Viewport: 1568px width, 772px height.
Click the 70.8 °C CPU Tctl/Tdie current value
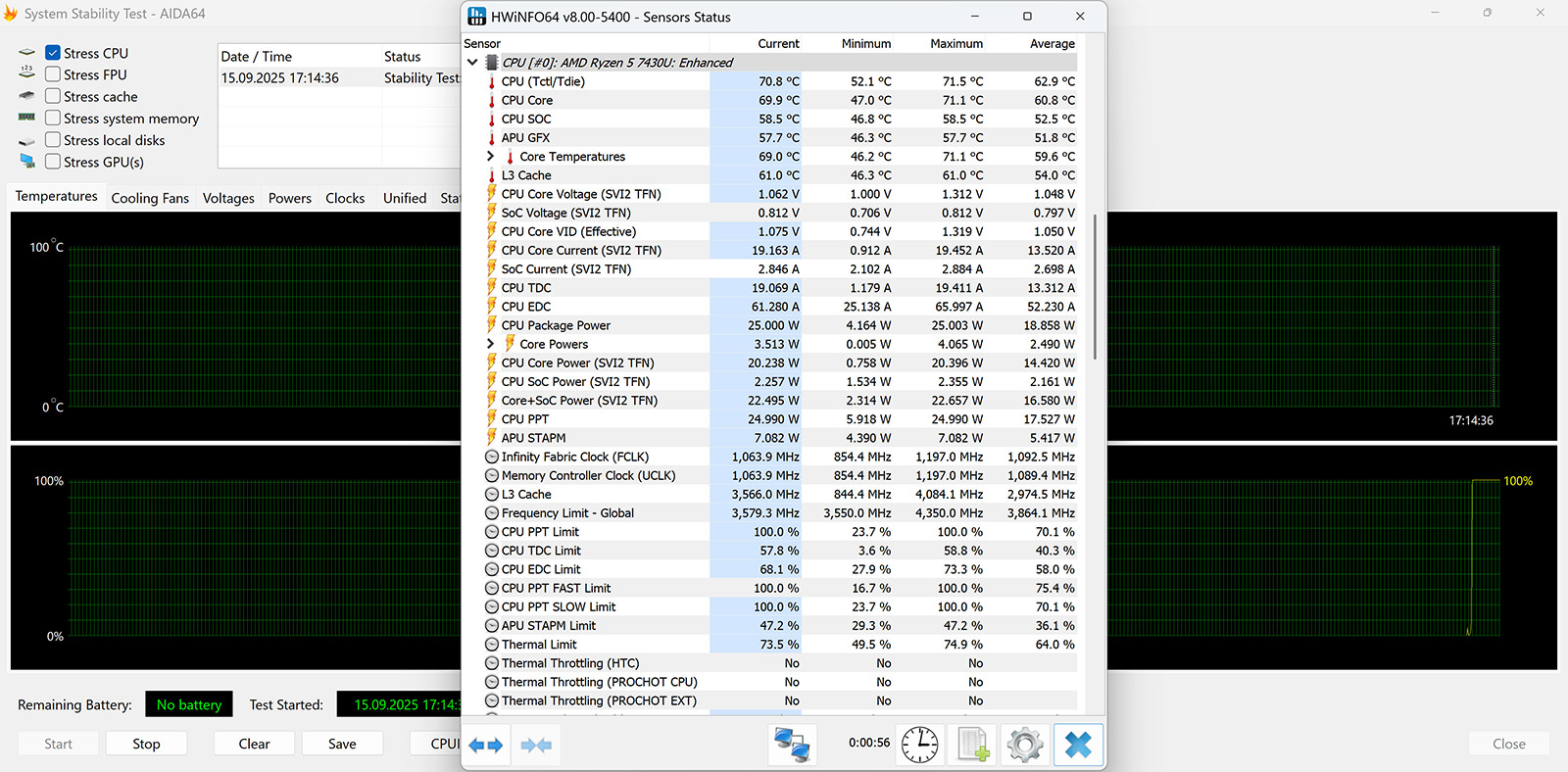coord(779,82)
